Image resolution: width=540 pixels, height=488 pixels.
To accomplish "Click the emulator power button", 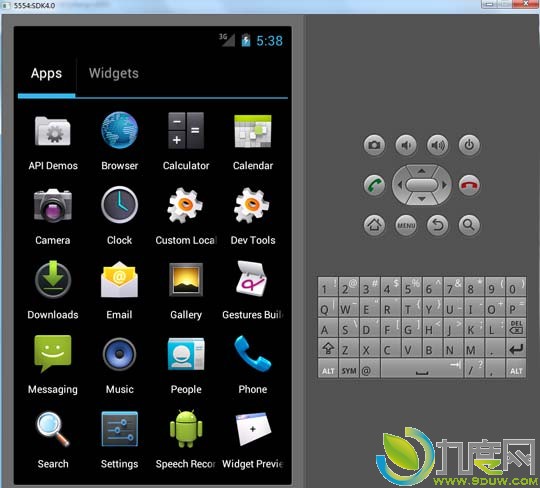I will [x=469, y=145].
